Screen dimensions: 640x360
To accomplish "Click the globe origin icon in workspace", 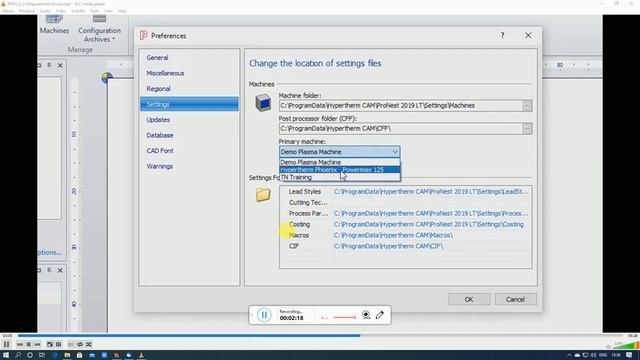I will coord(107,77).
